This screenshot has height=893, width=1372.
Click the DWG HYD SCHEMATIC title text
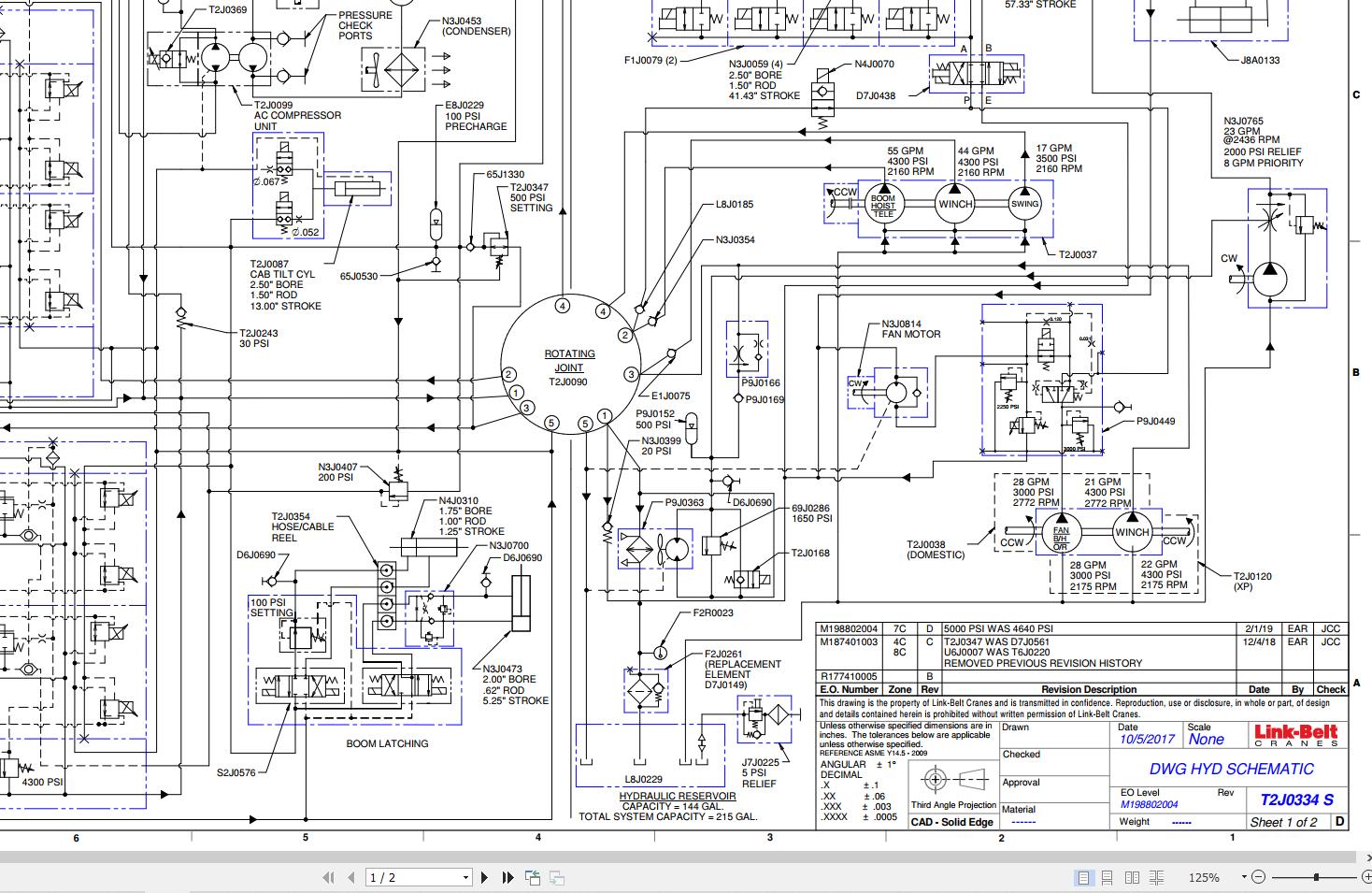pyautogui.click(x=1232, y=769)
